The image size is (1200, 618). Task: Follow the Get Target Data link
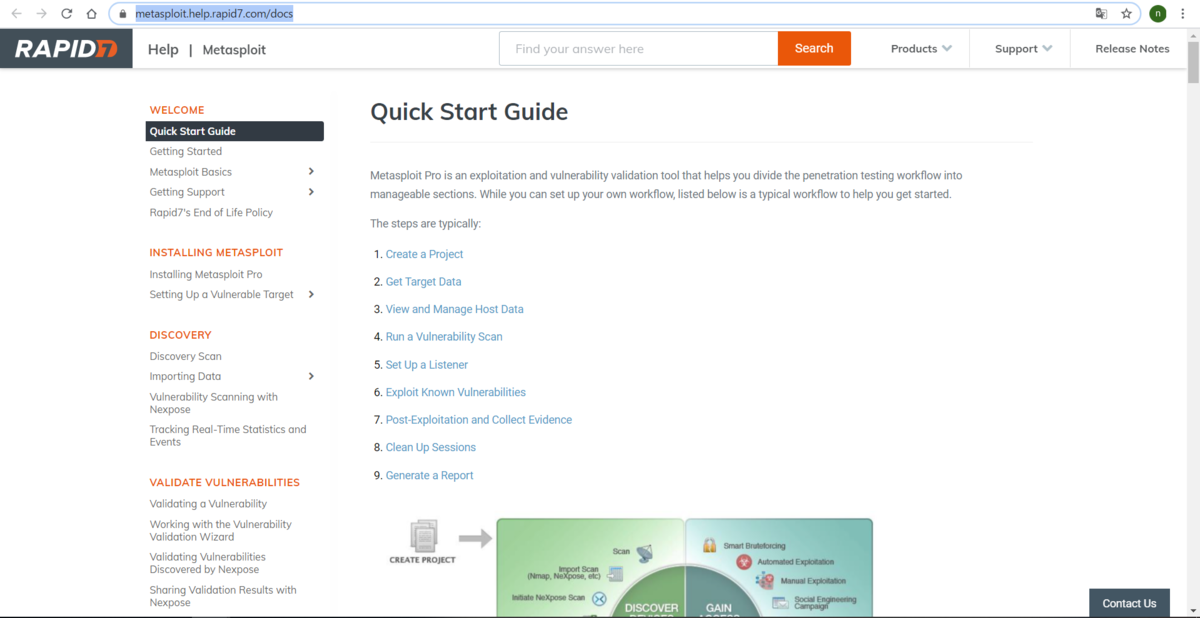423,282
